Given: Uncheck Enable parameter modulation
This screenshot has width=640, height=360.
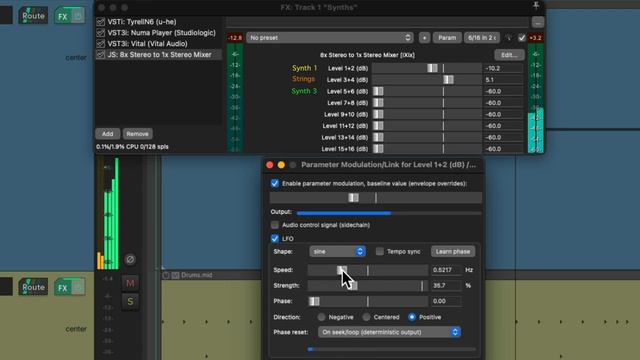Looking at the screenshot, I should pyautogui.click(x=275, y=184).
